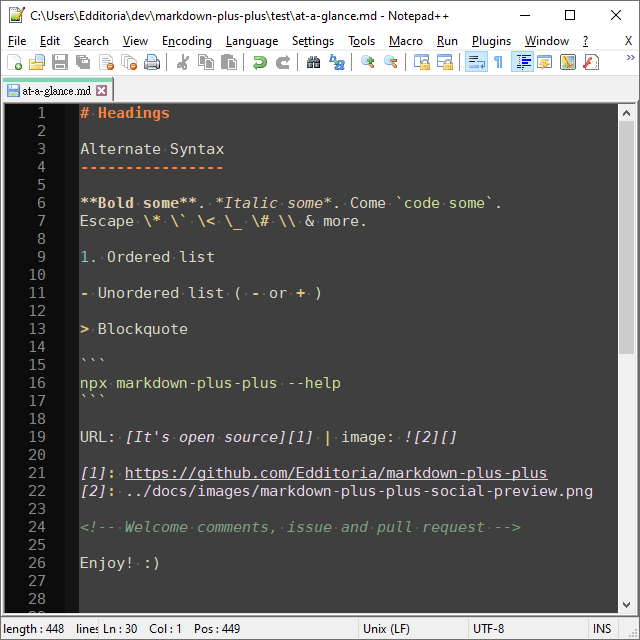Open the Define your language icon
640x640 pixels.
[x=544, y=62]
